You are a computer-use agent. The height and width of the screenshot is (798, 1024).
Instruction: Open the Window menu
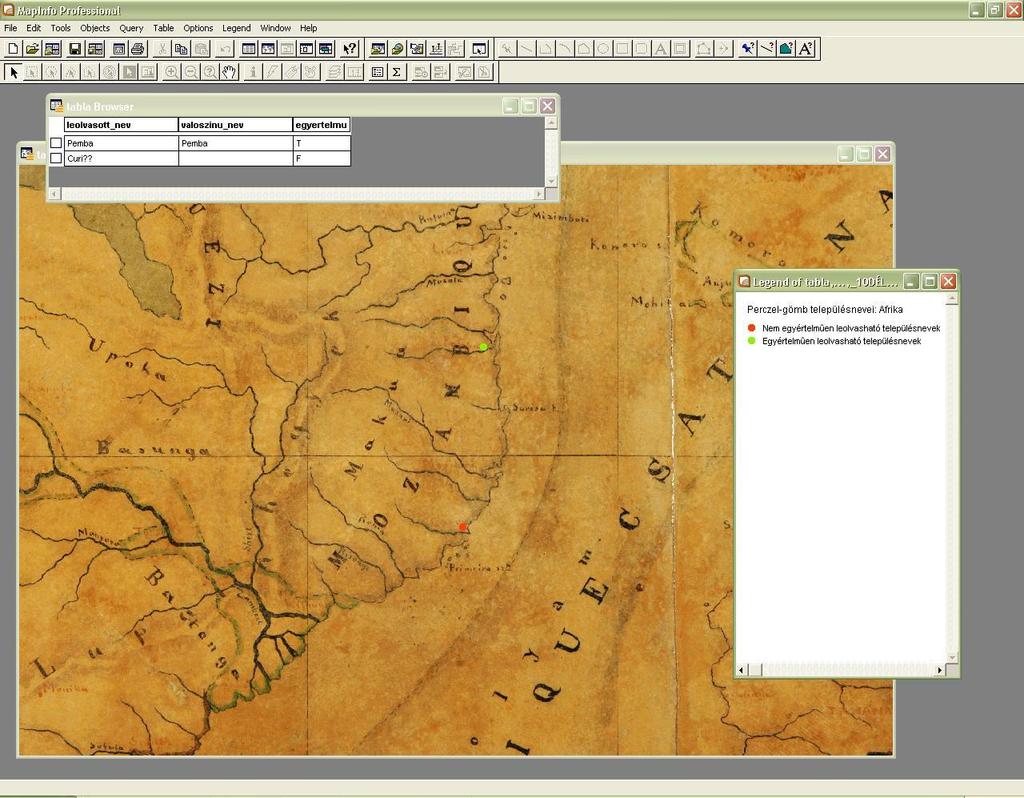pos(276,28)
